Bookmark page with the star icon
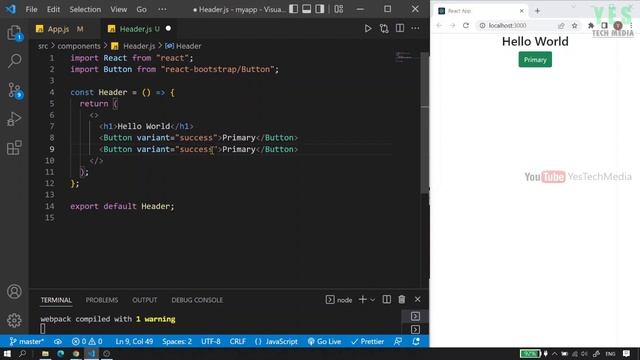640x360 pixels. pyautogui.click(x=574, y=25)
